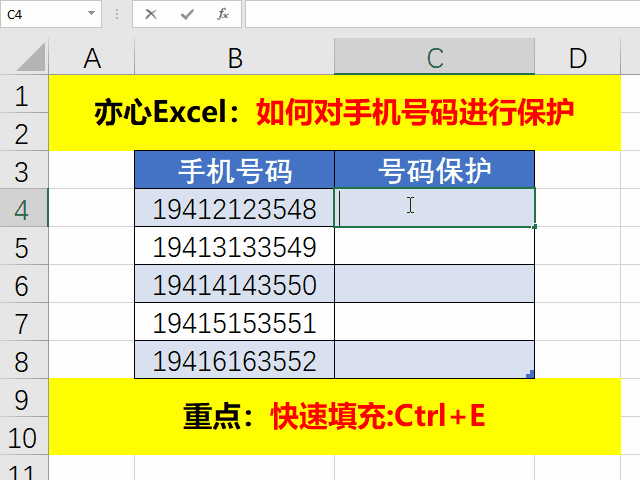Screen dimensions: 640x480
Task: Select column B header
Action: coord(234,59)
